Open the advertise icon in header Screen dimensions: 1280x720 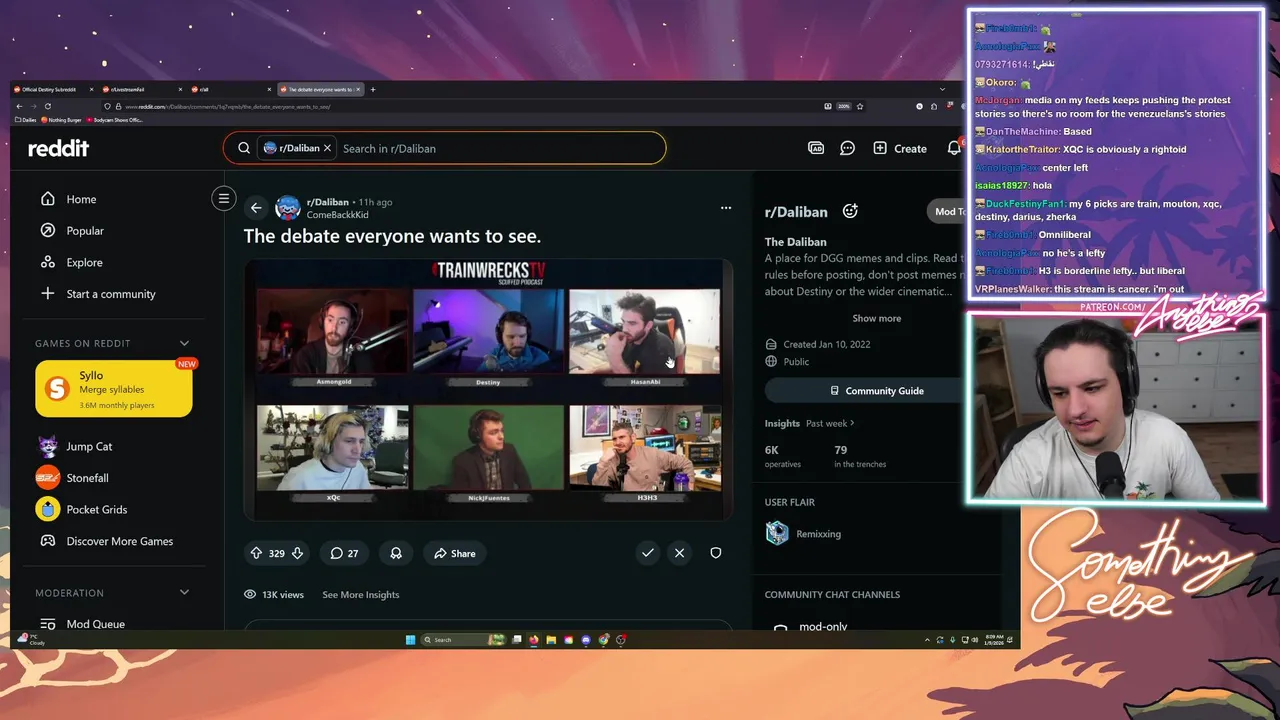pyautogui.click(x=816, y=148)
